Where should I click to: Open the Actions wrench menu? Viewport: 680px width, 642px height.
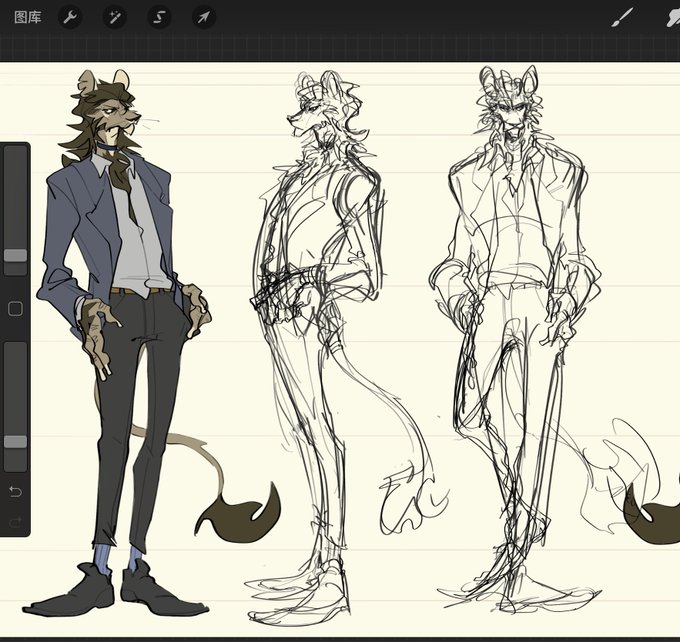(70, 17)
